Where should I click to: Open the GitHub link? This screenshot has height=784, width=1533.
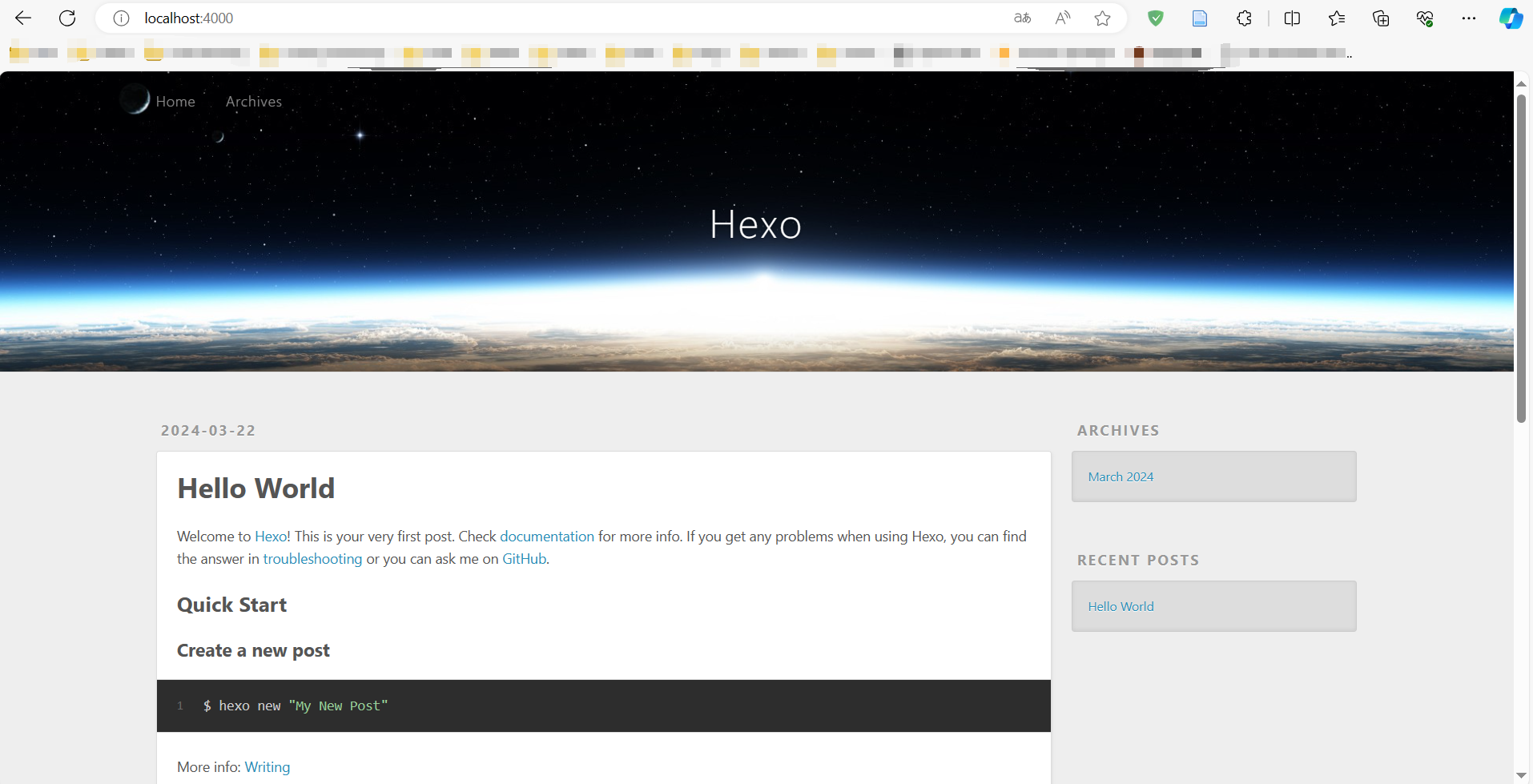point(524,559)
